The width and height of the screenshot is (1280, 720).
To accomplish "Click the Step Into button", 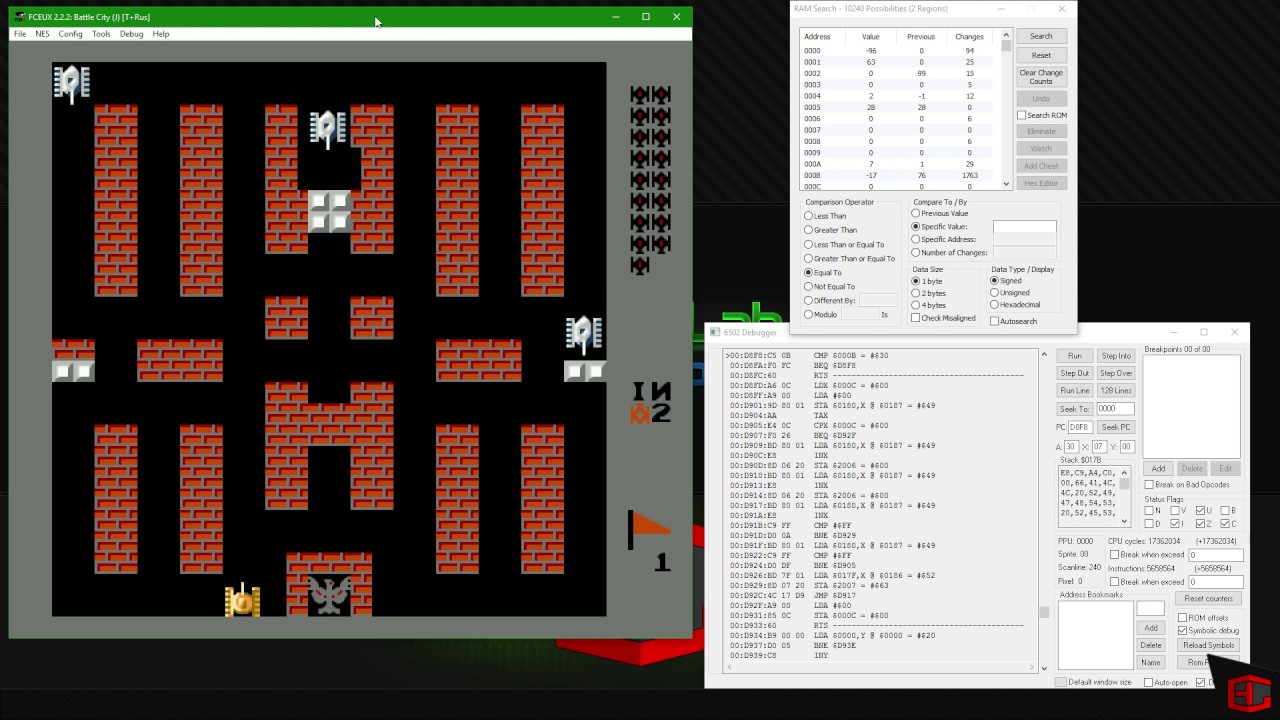I will click(x=1116, y=356).
